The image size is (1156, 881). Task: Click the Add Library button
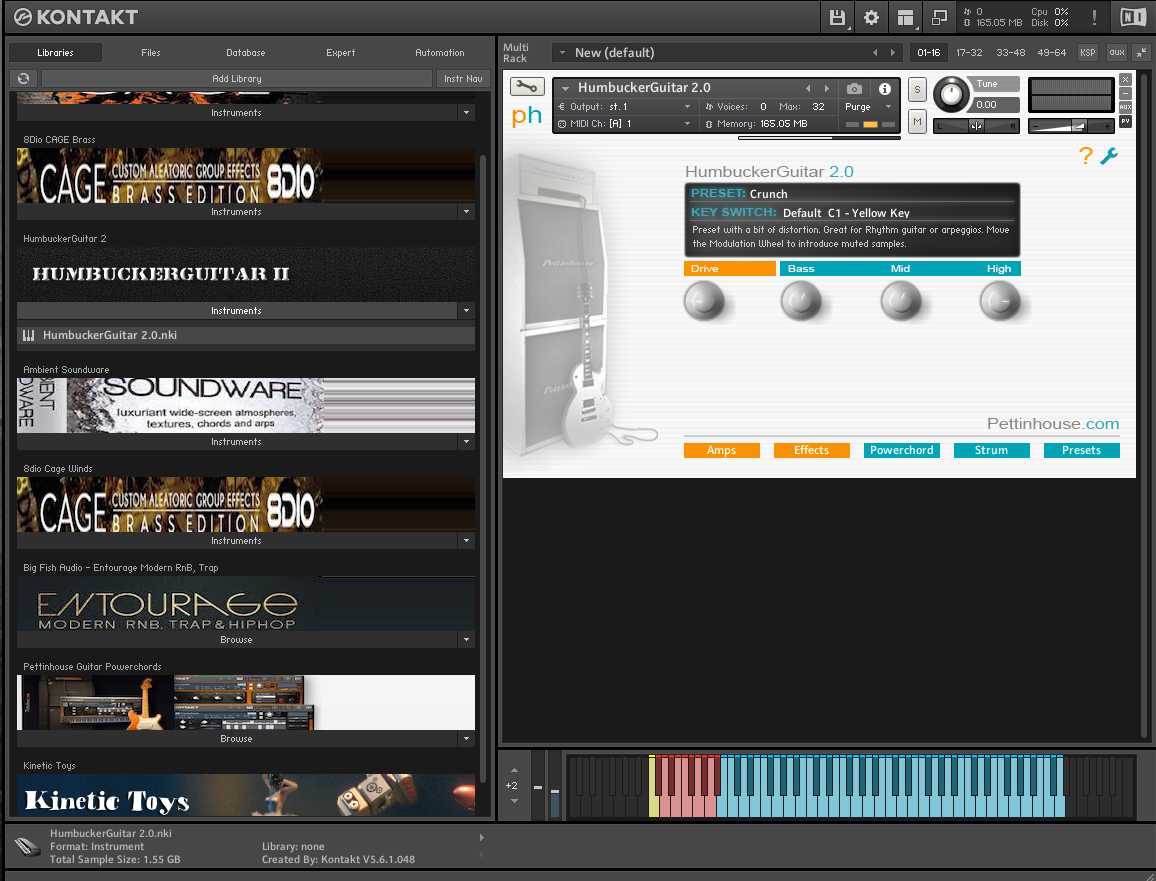click(237, 78)
